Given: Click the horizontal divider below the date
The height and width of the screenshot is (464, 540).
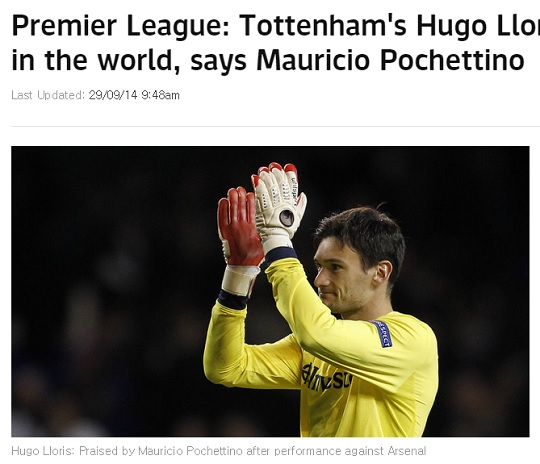Looking at the screenshot, I should click(x=276, y=126).
